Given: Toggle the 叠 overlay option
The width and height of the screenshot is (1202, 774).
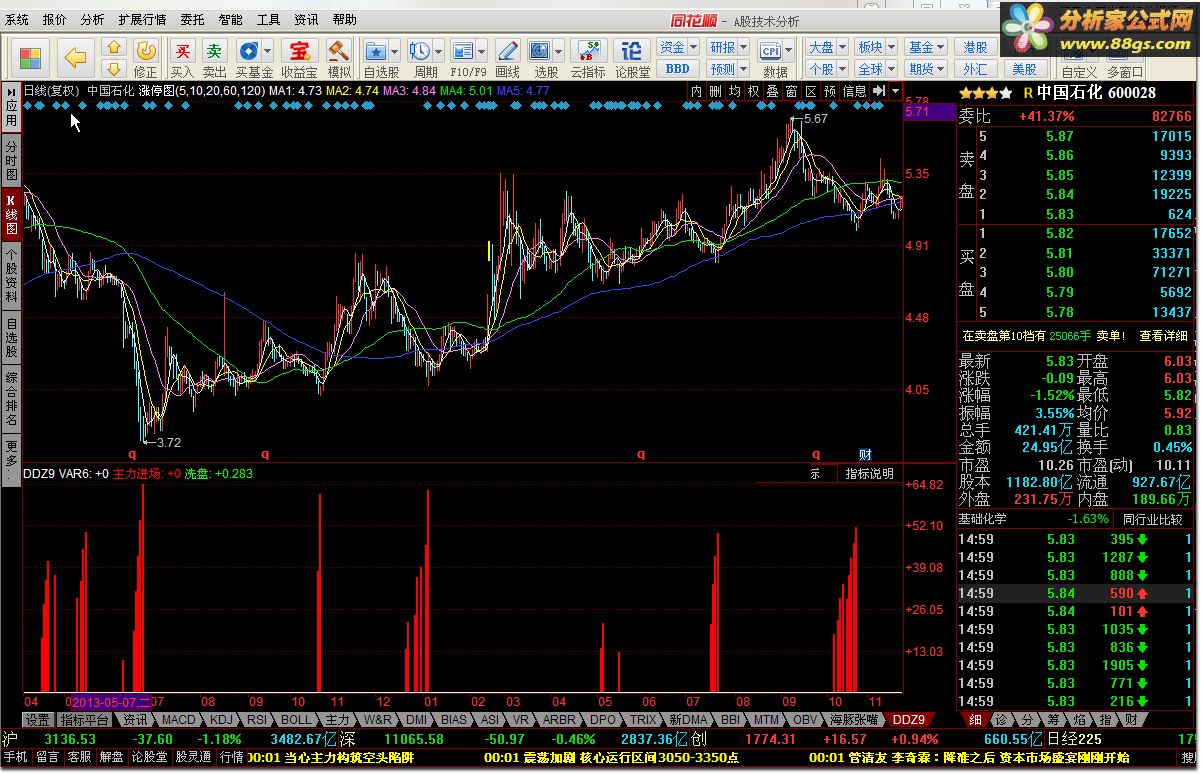Looking at the screenshot, I should coord(772,91).
